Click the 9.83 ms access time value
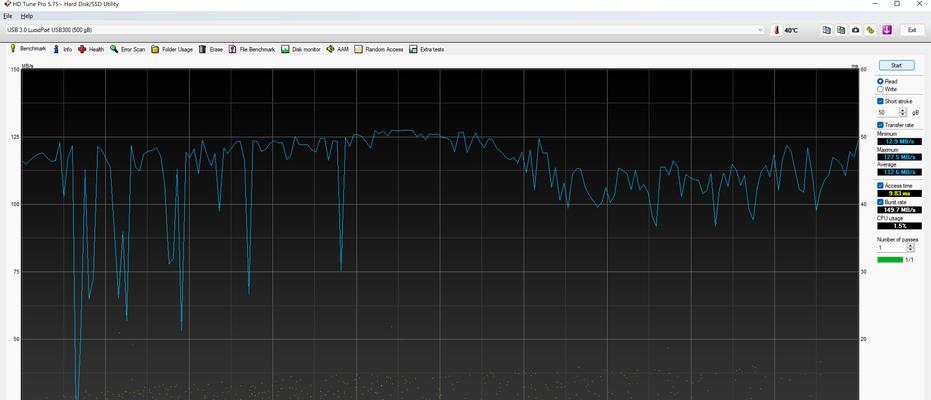Screen dimensions: 931x400 900,193
